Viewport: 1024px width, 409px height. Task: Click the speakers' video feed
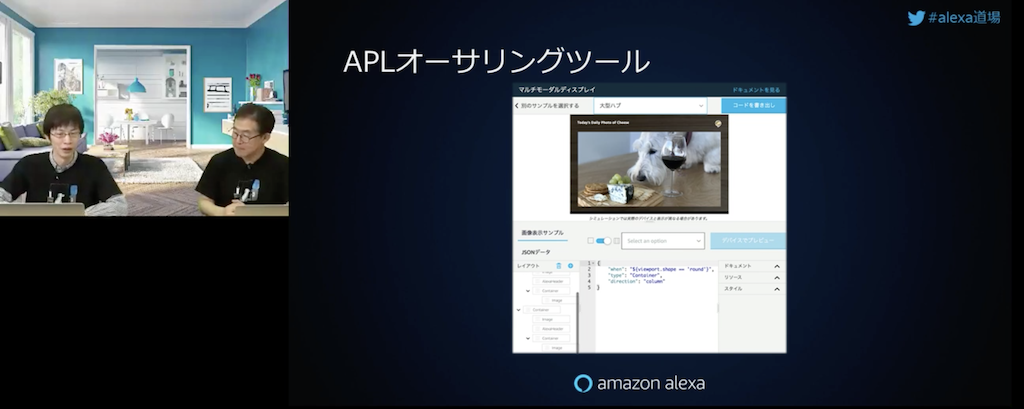pyautogui.click(x=144, y=108)
